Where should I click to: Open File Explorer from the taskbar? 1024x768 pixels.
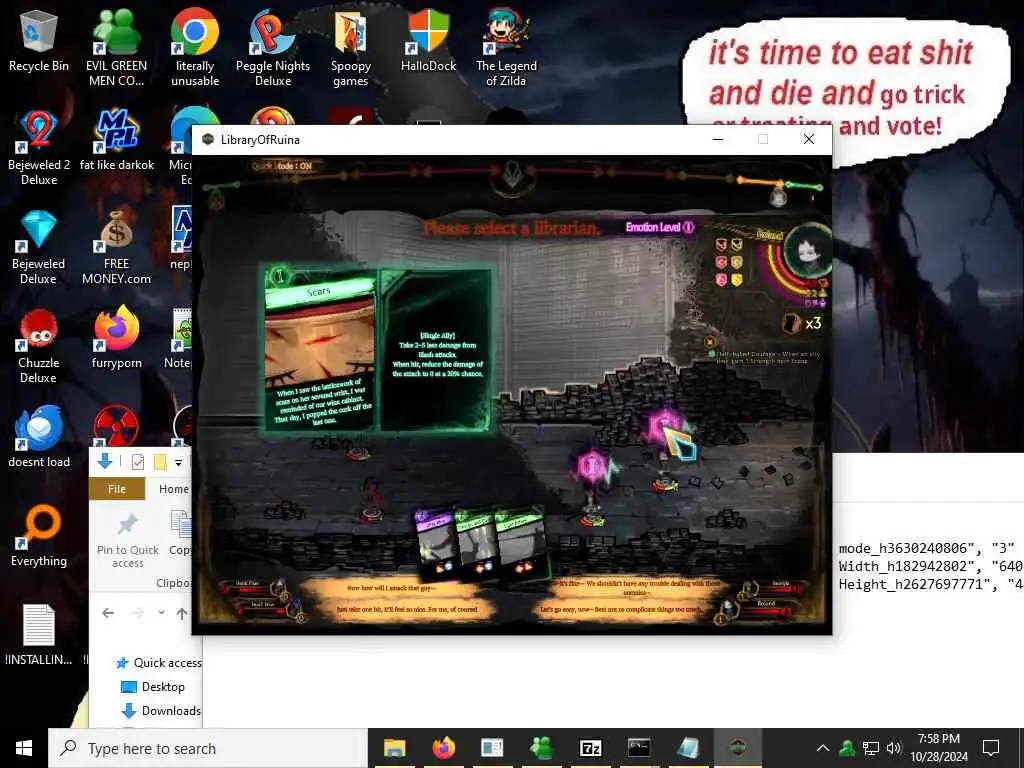point(394,748)
